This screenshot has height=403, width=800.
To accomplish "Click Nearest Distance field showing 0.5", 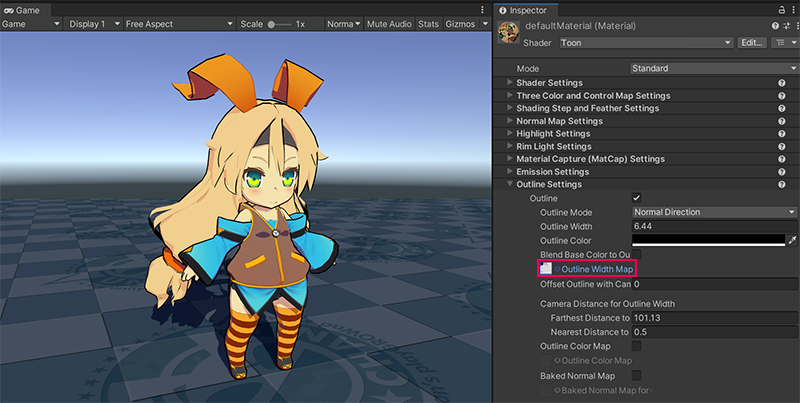I will coord(714,332).
